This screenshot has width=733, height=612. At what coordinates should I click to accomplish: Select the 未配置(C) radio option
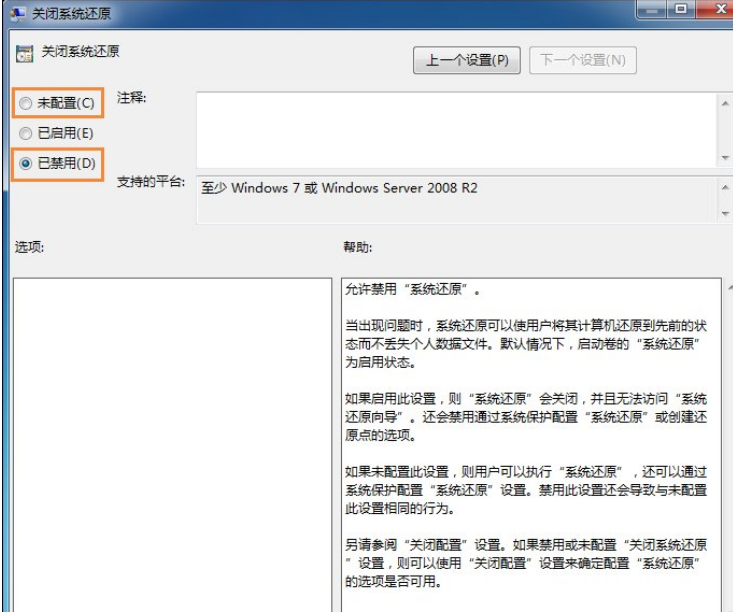pyautogui.click(x=25, y=103)
